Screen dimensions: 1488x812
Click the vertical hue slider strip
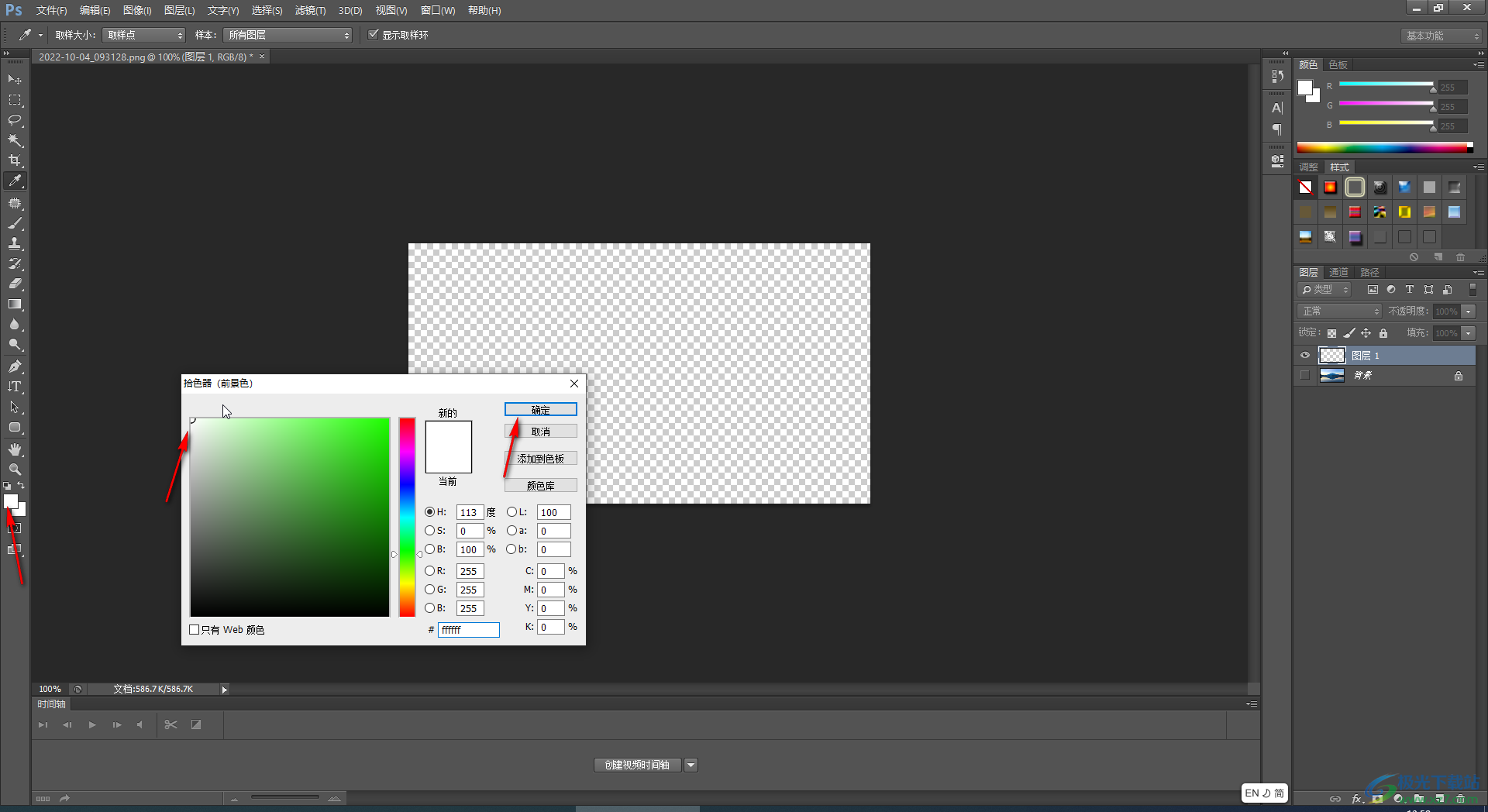[407, 517]
